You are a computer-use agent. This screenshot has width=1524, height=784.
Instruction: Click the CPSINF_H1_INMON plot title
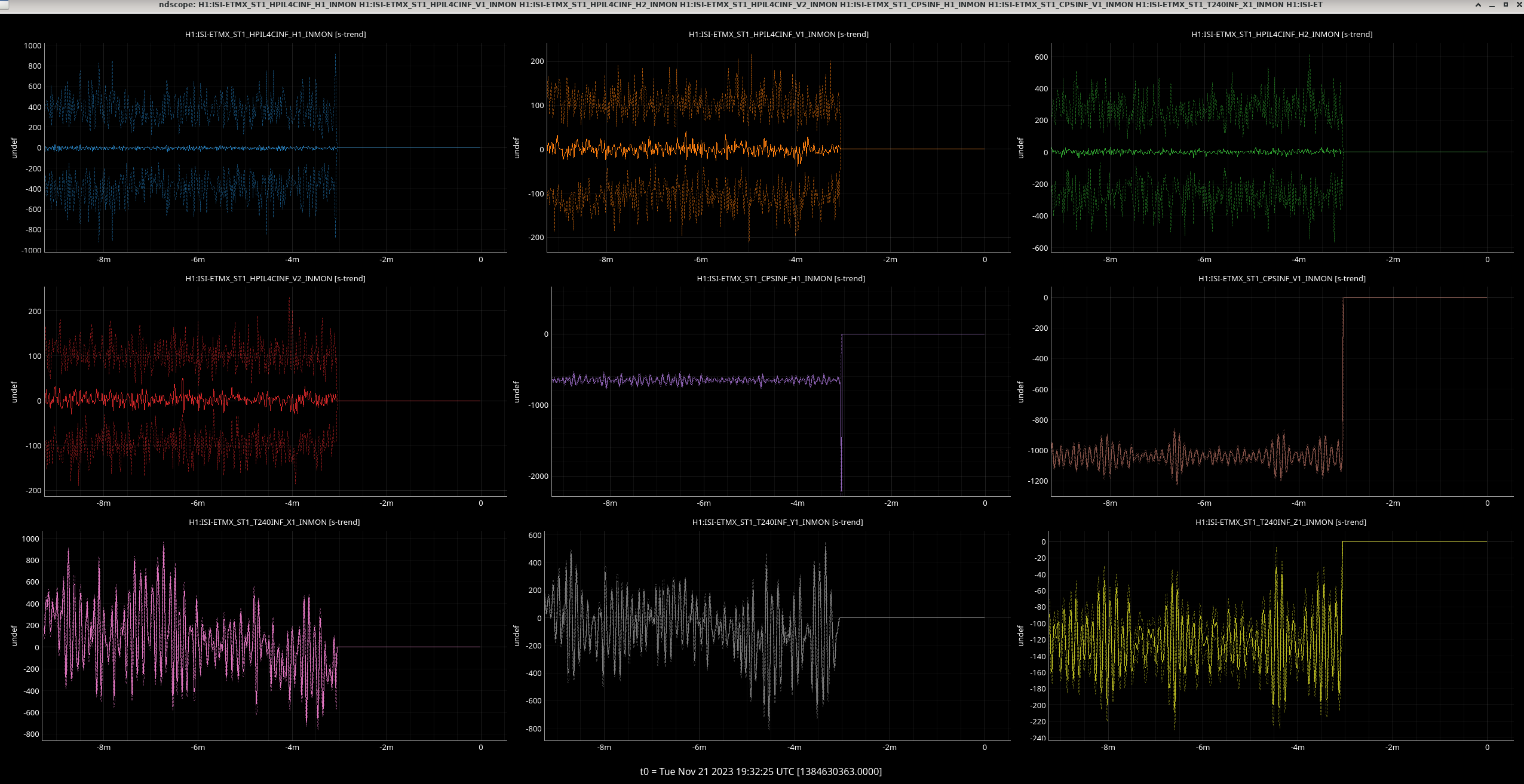780,279
